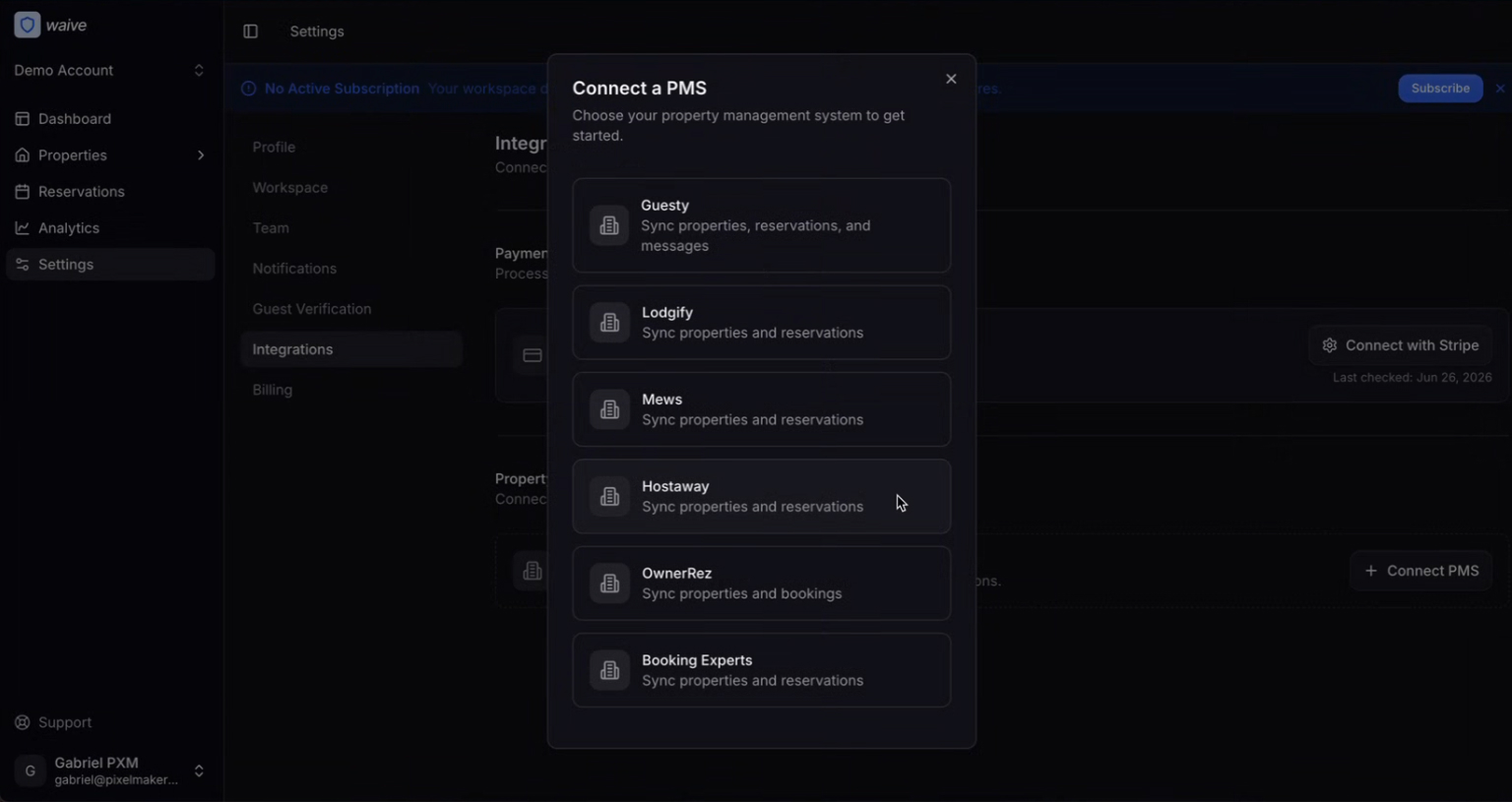Expand the Properties submenu chevron
Image resolution: width=1512 pixels, height=802 pixels.
coord(201,155)
